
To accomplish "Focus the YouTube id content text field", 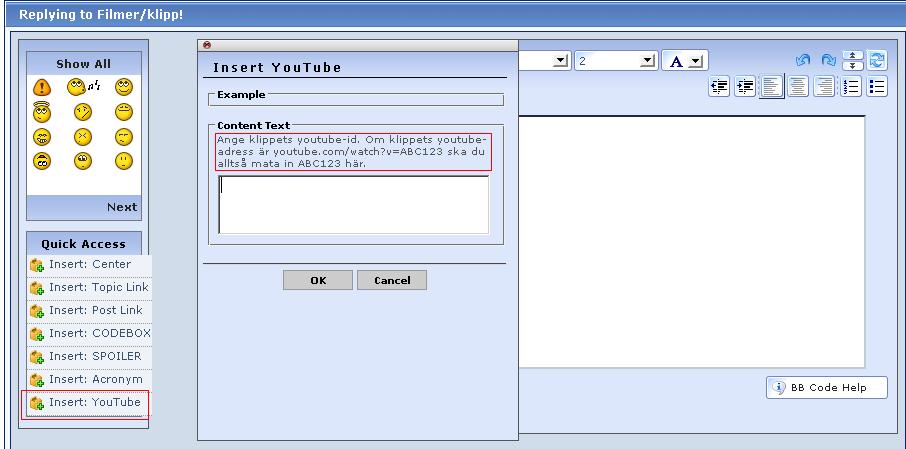I will (354, 205).
